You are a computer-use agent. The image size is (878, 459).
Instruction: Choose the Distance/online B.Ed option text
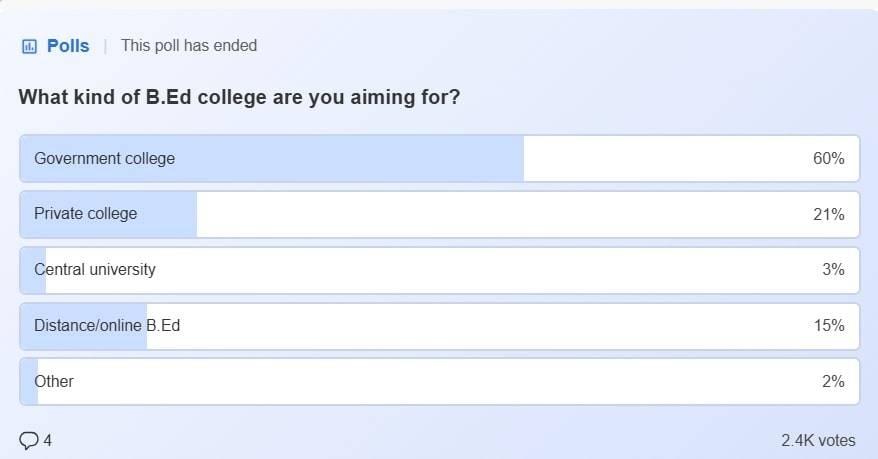pos(107,326)
